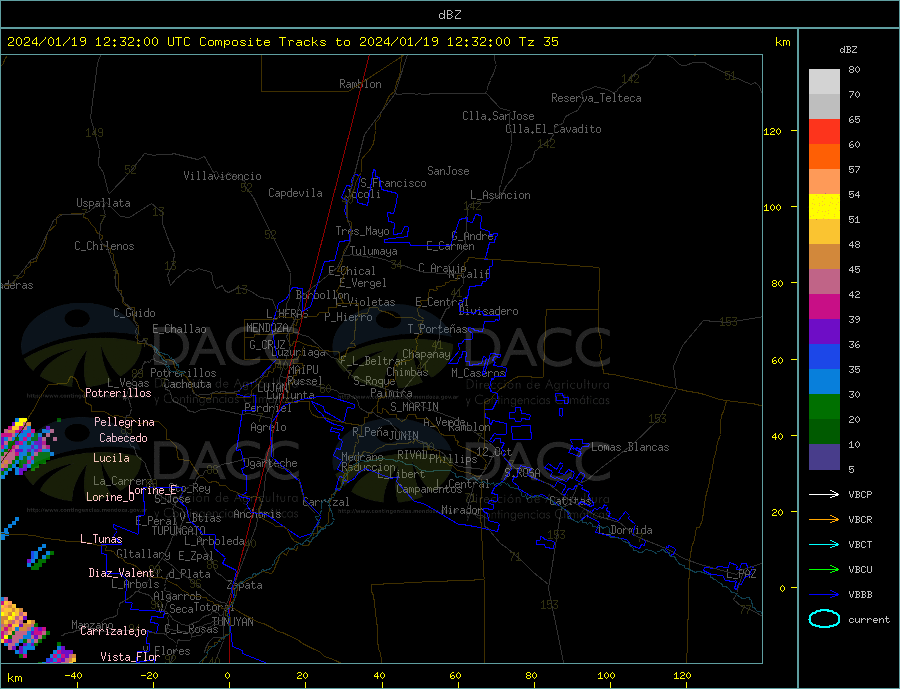Click the dBZ title at top
The width and height of the screenshot is (900, 689).
(x=449, y=15)
